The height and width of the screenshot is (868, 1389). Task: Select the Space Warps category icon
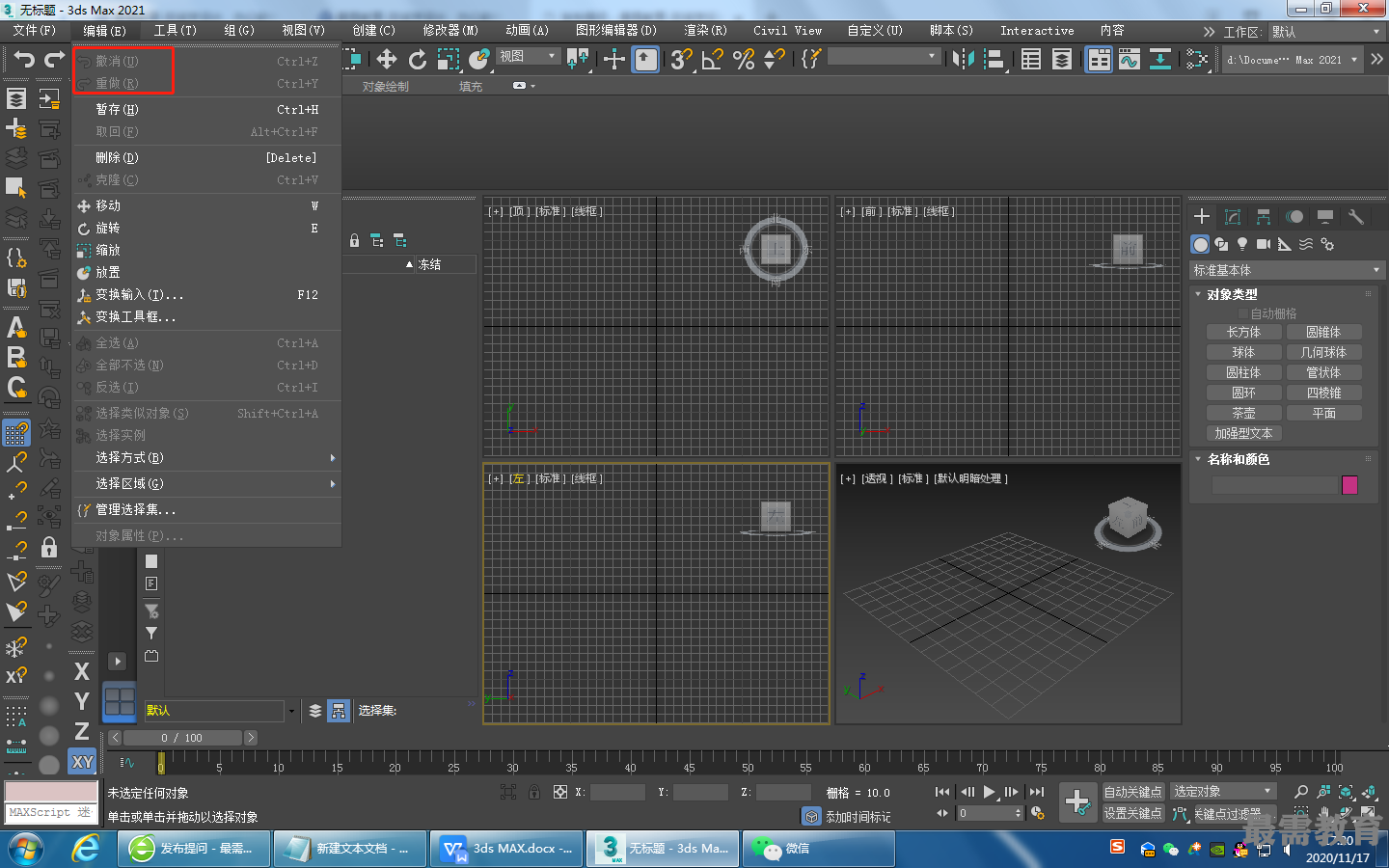click(1306, 244)
